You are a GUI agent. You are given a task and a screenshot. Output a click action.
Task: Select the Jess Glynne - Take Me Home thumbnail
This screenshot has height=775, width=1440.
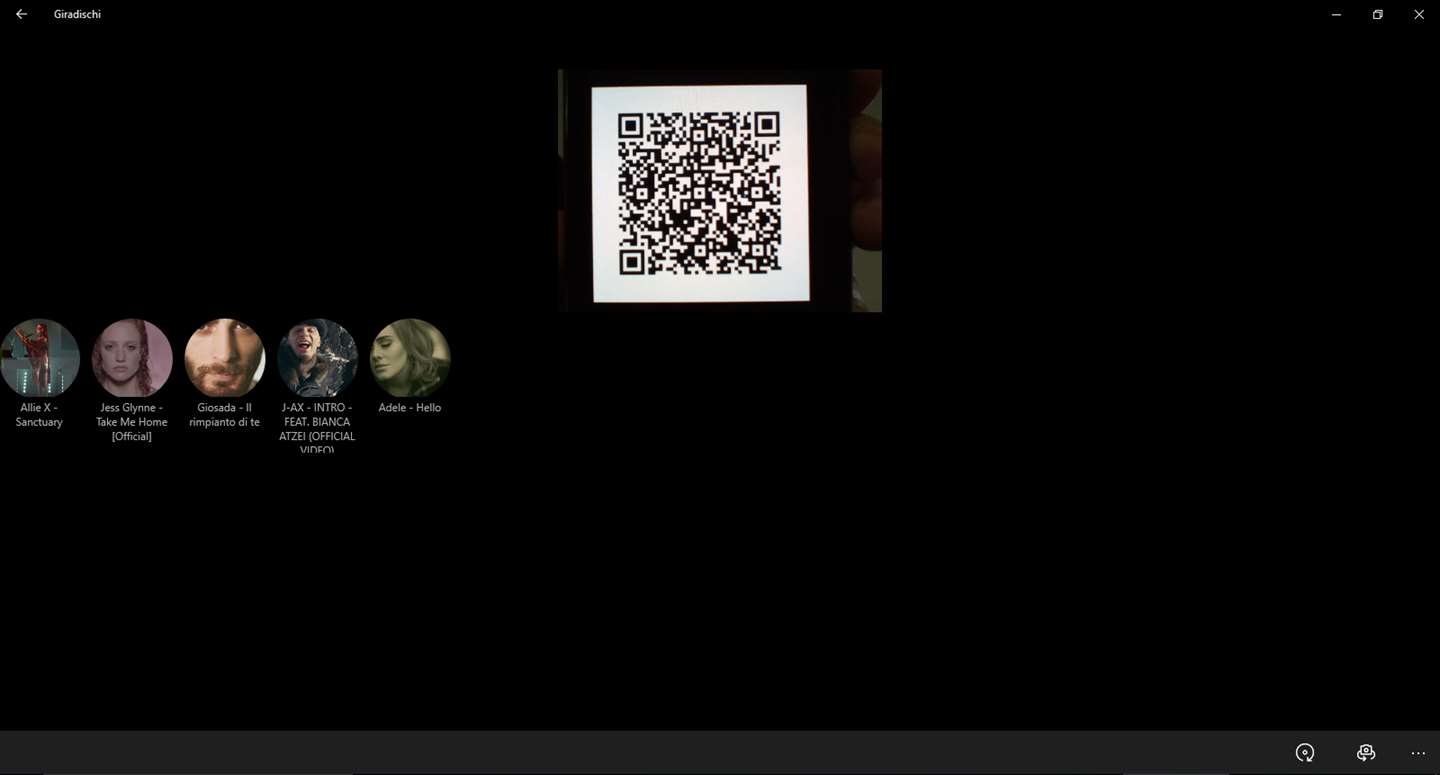132,358
